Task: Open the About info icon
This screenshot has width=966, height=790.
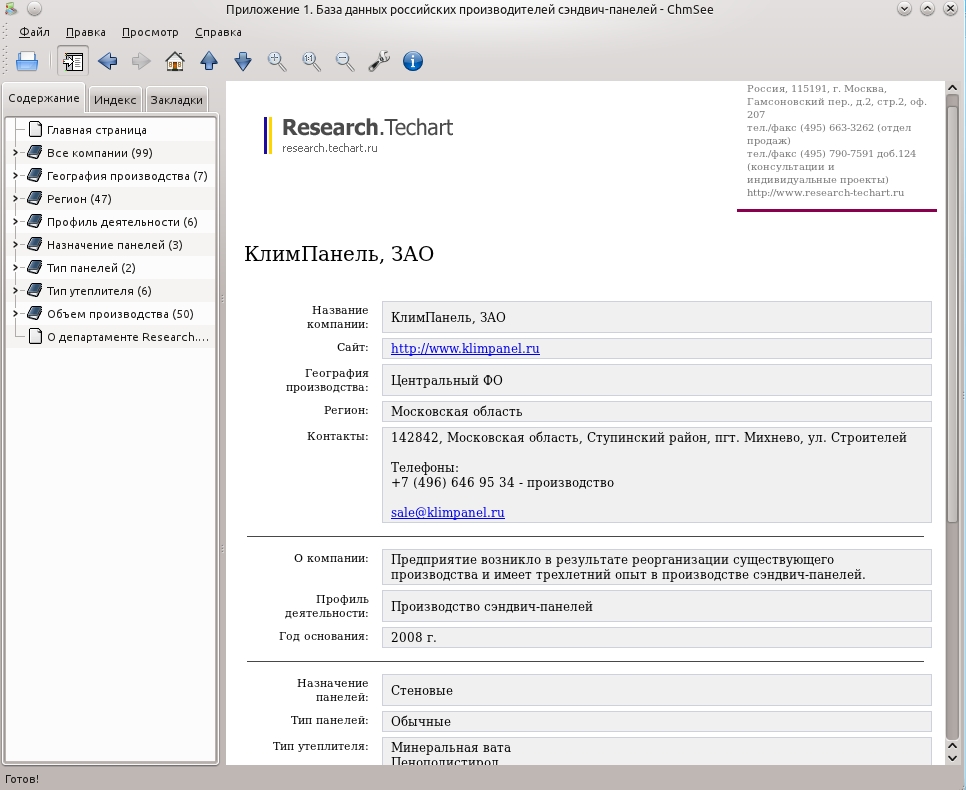Action: (413, 61)
